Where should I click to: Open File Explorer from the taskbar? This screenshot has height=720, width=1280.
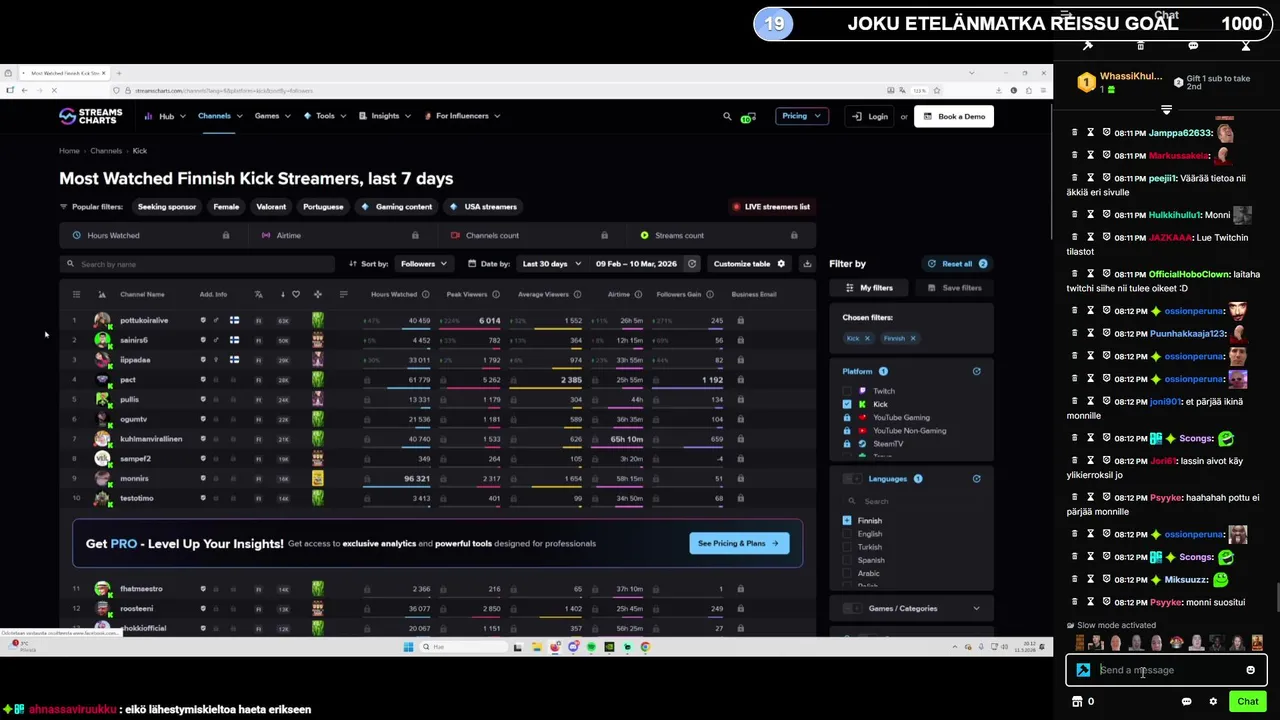pyautogui.click(x=536, y=647)
